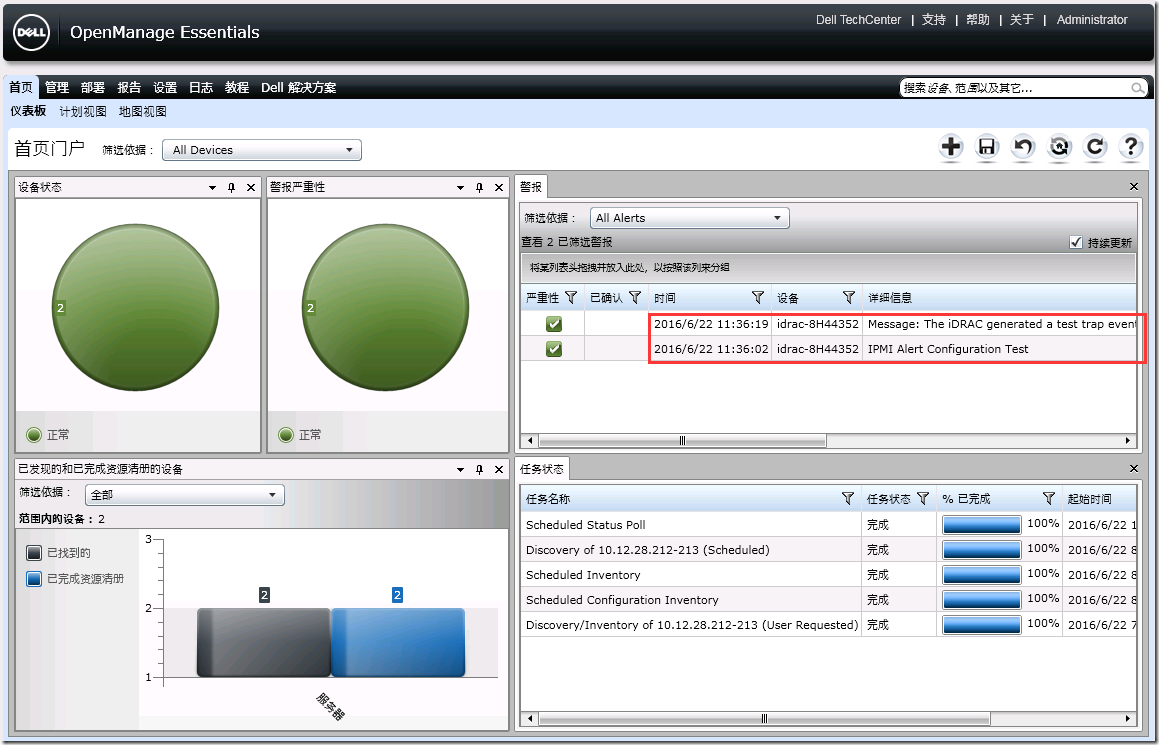Click filter icon on 已确认 column
Image resolution: width=1159 pixels, height=745 pixels.
pos(635,297)
